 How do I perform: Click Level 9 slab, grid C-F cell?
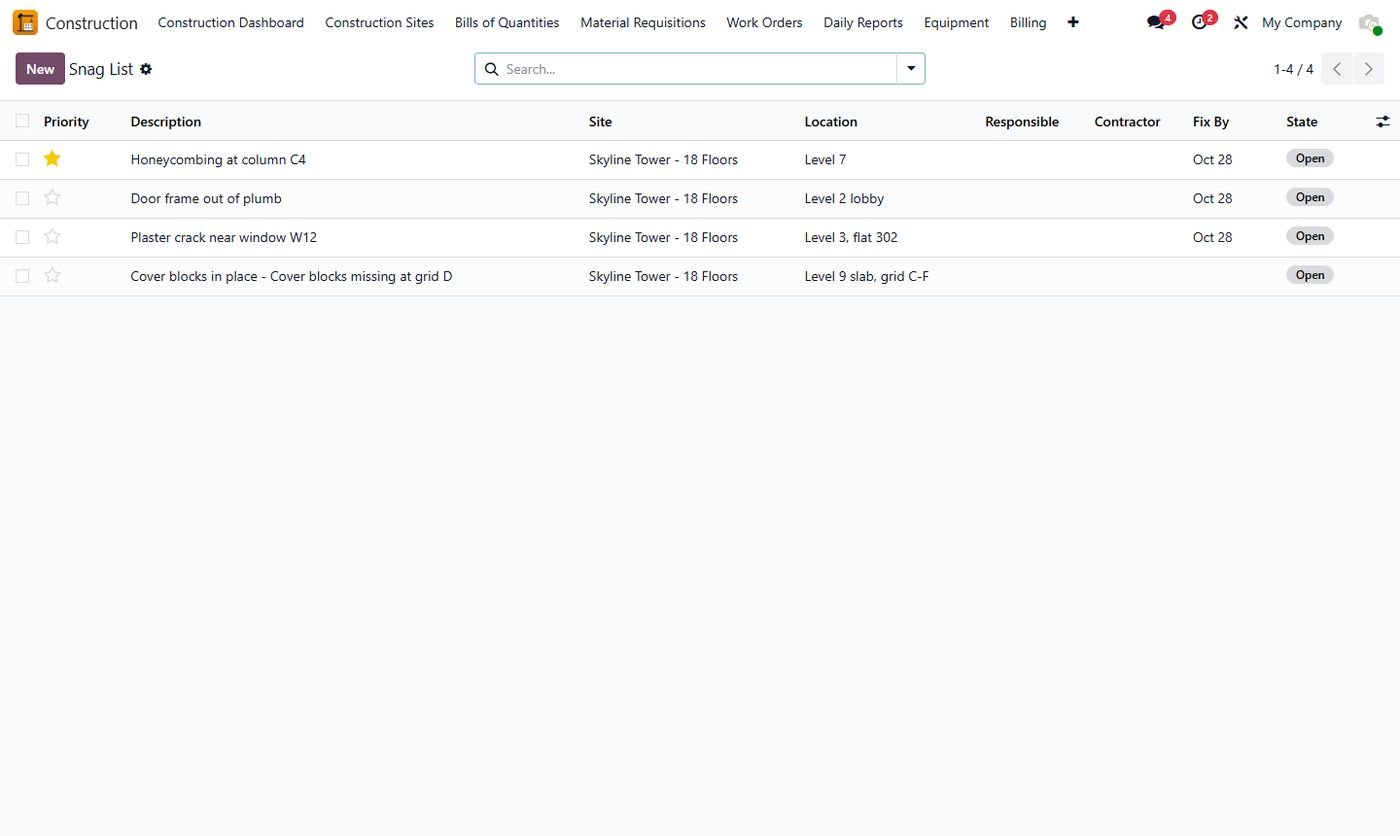point(866,276)
